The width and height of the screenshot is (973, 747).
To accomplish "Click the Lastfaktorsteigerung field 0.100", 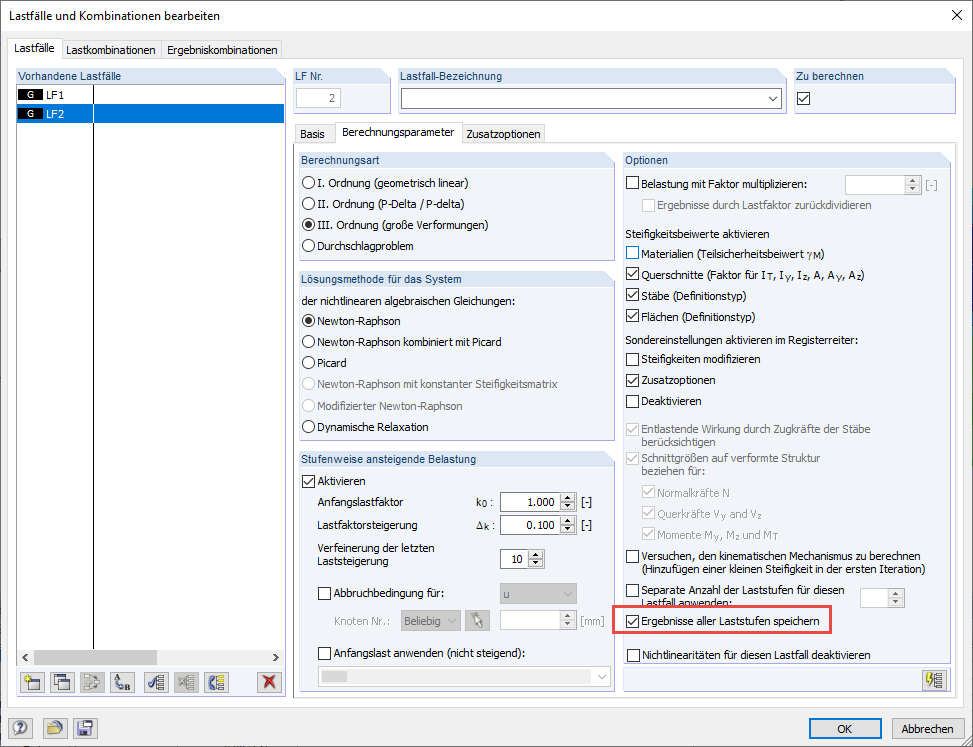I will (x=530, y=525).
